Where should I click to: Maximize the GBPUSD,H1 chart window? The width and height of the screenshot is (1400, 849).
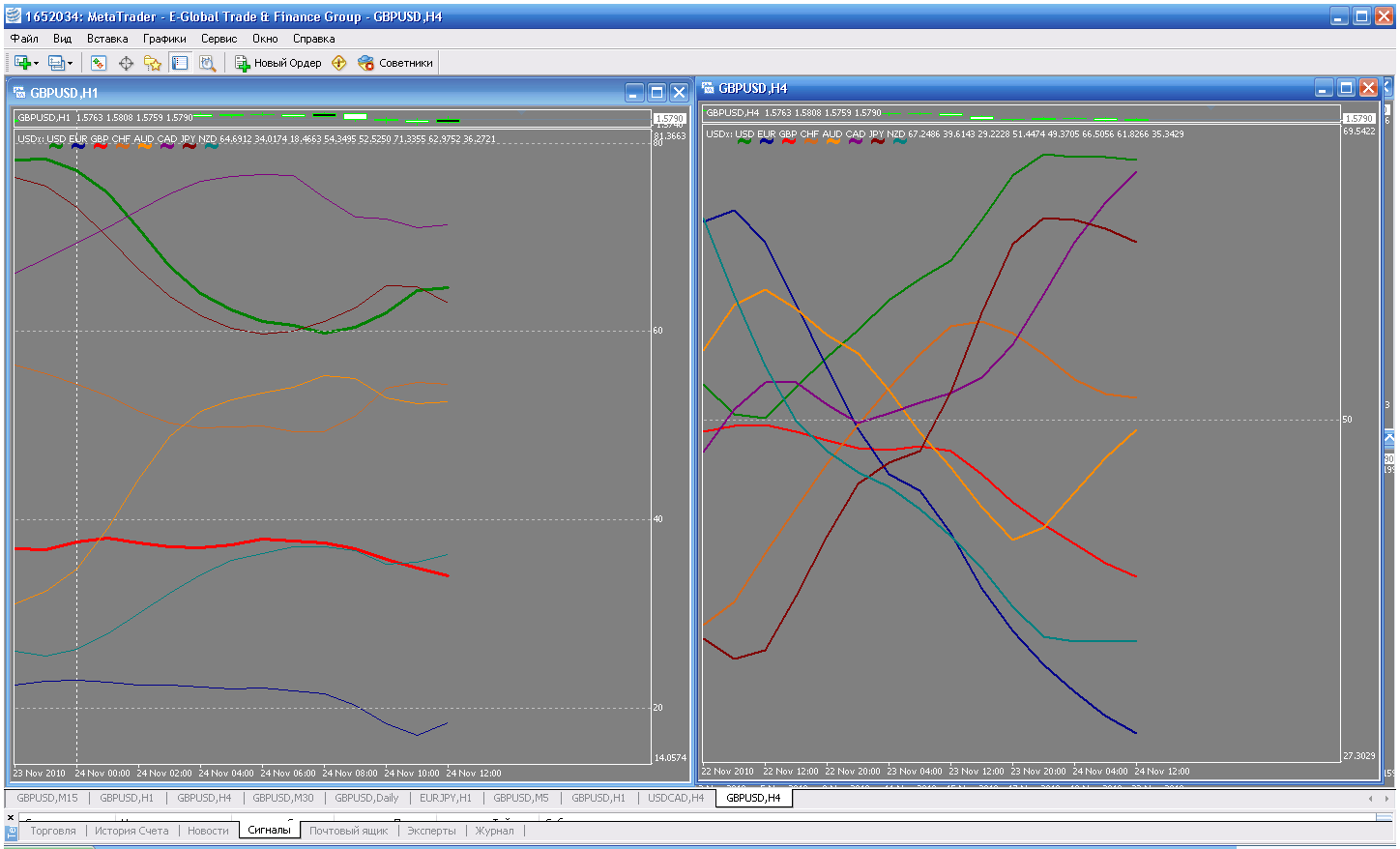pos(656,93)
